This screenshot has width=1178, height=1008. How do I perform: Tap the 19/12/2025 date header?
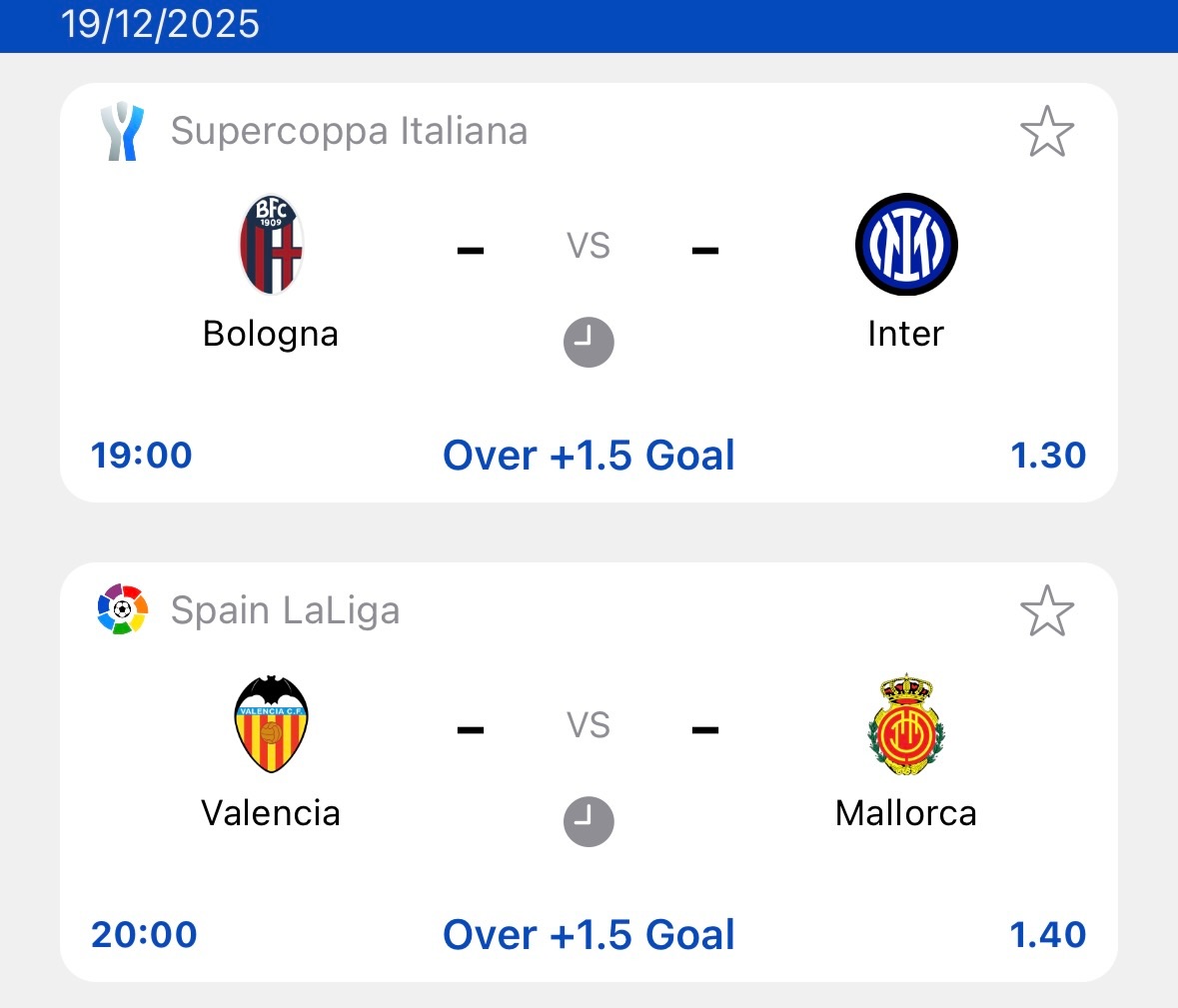click(160, 24)
